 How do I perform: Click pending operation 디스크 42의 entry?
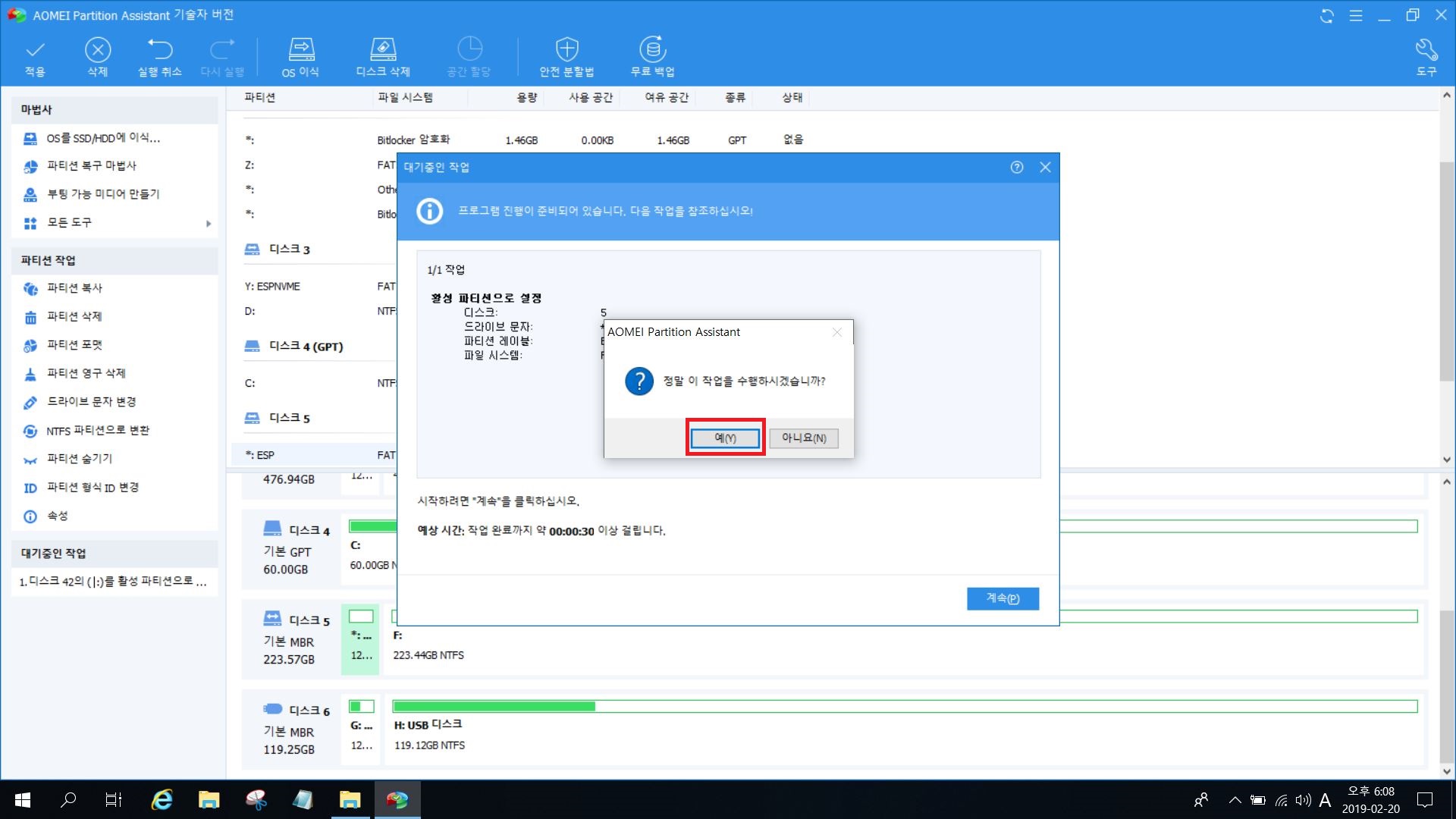(114, 582)
